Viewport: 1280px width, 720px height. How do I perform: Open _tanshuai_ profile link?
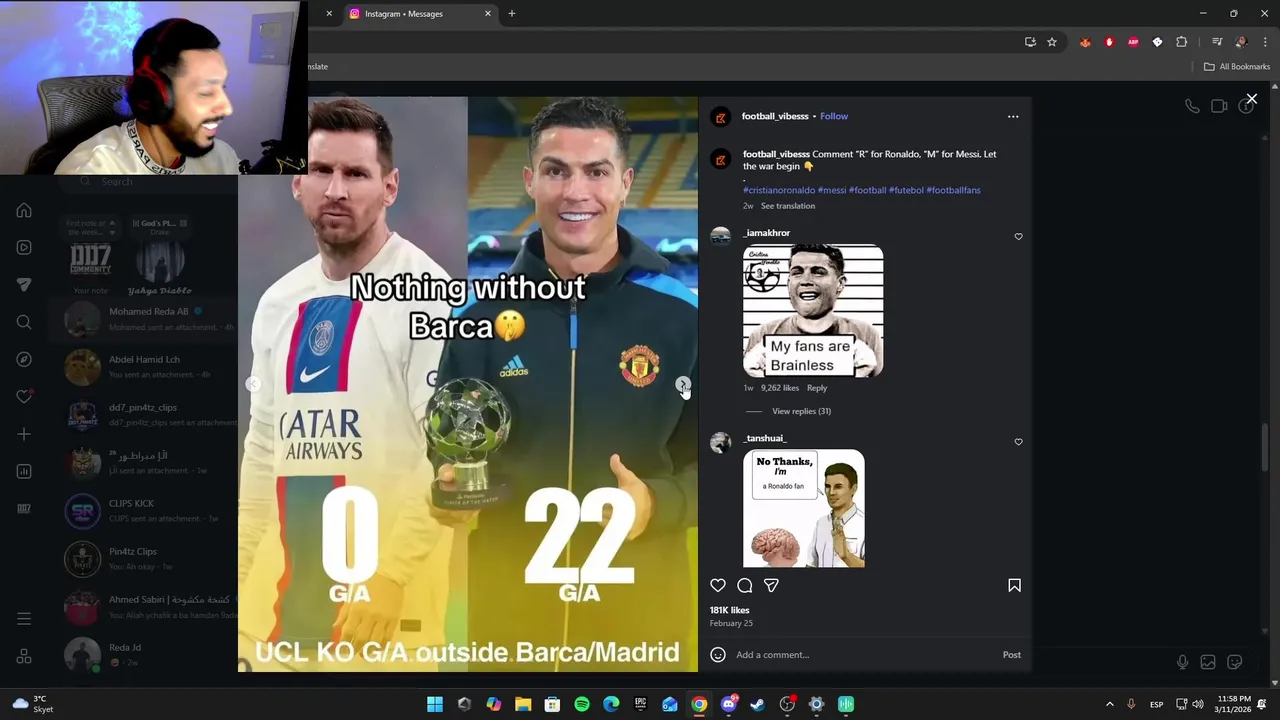tap(765, 438)
